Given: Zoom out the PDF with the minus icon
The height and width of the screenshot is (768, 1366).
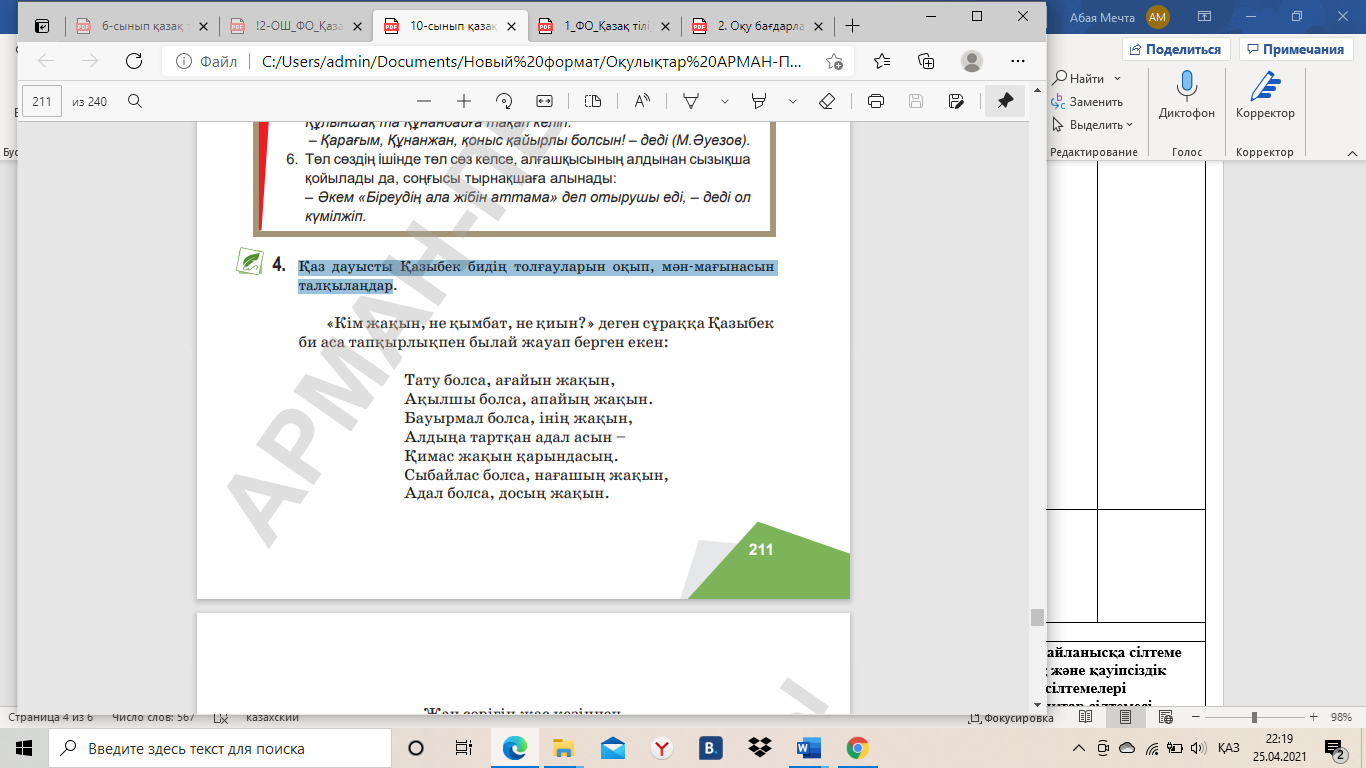Looking at the screenshot, I should (x=424, y=101).
